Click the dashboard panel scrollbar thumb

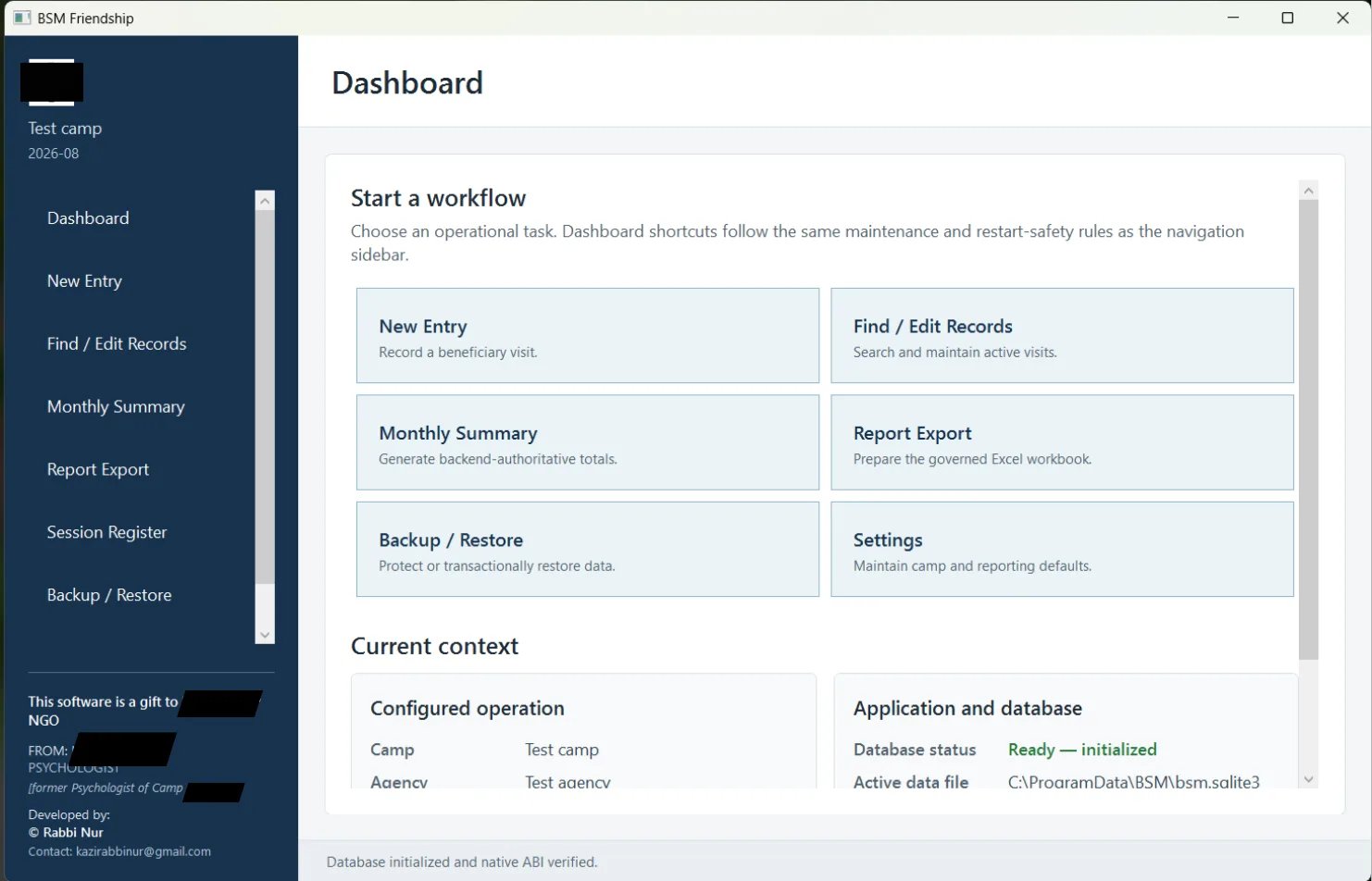tap(1308, 429)
